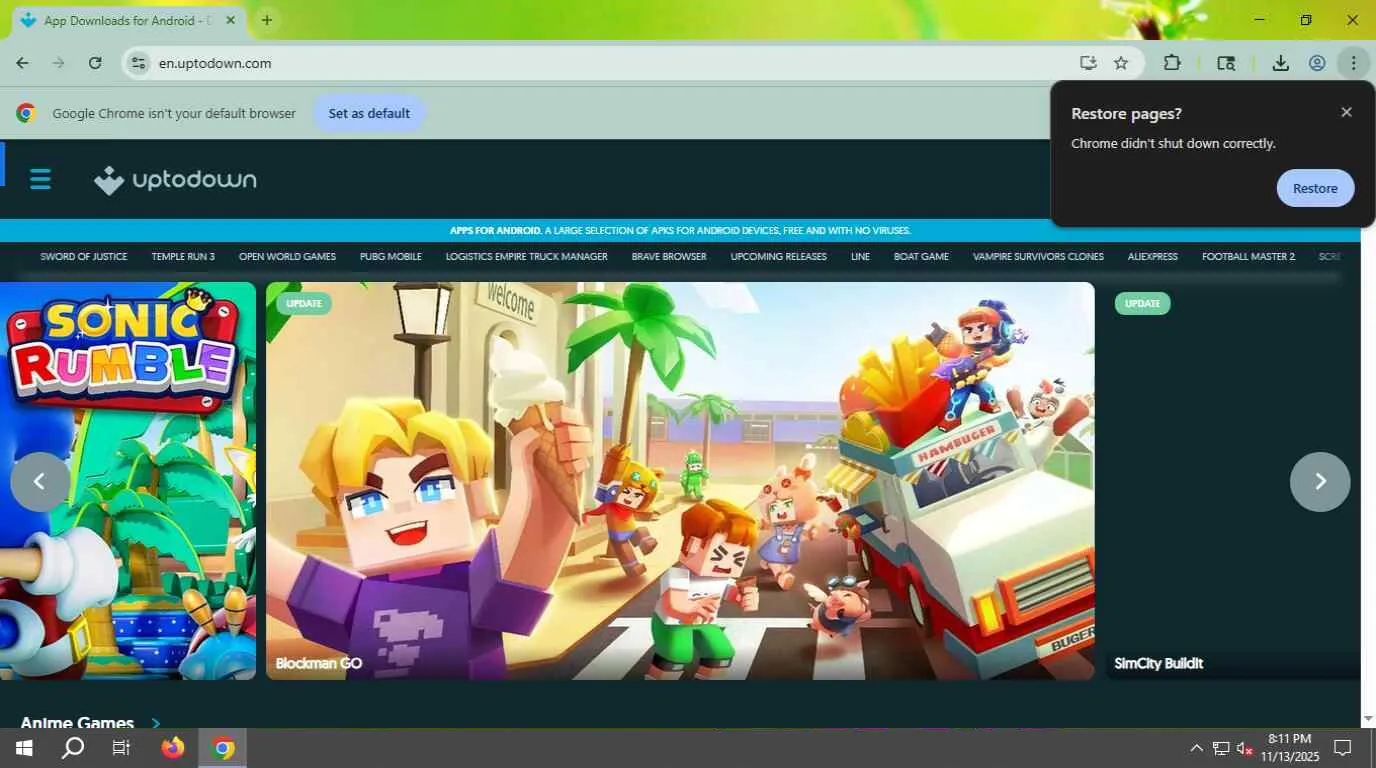1376x768 pixels.
Task: Go to the Brave Browser page
Action: click(669, 257)
